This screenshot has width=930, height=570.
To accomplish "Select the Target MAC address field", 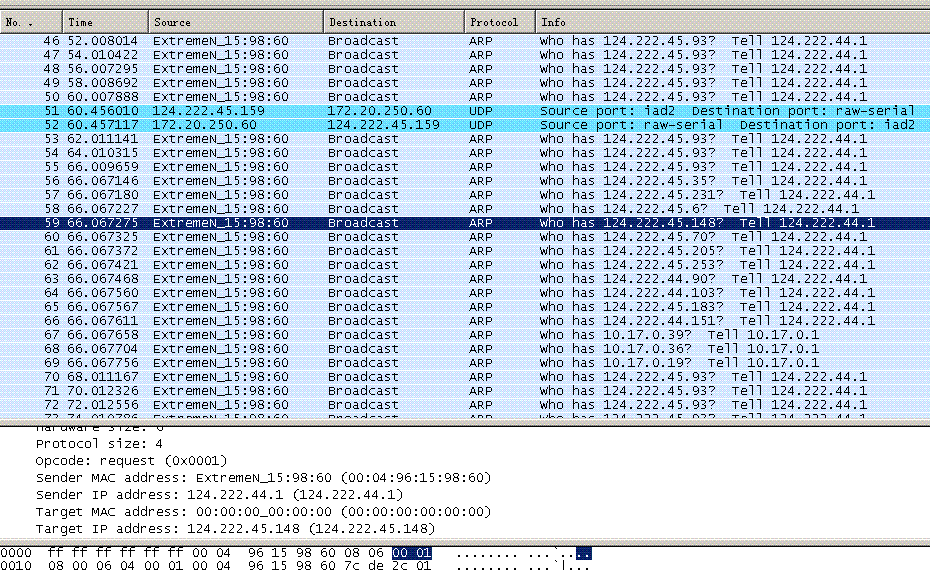I will coord(263,511).
